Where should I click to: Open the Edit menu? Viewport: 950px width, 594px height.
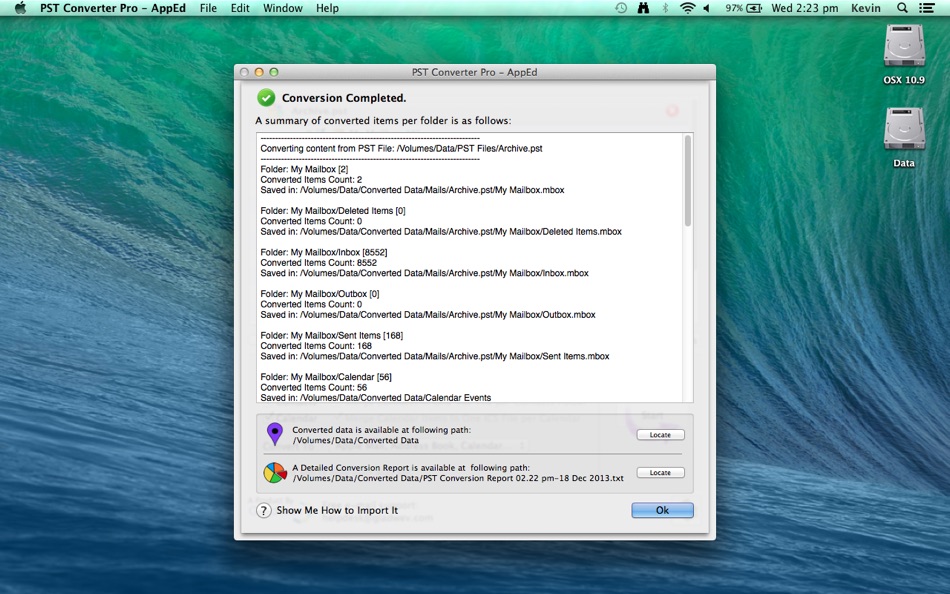click(x=240, y=8)
